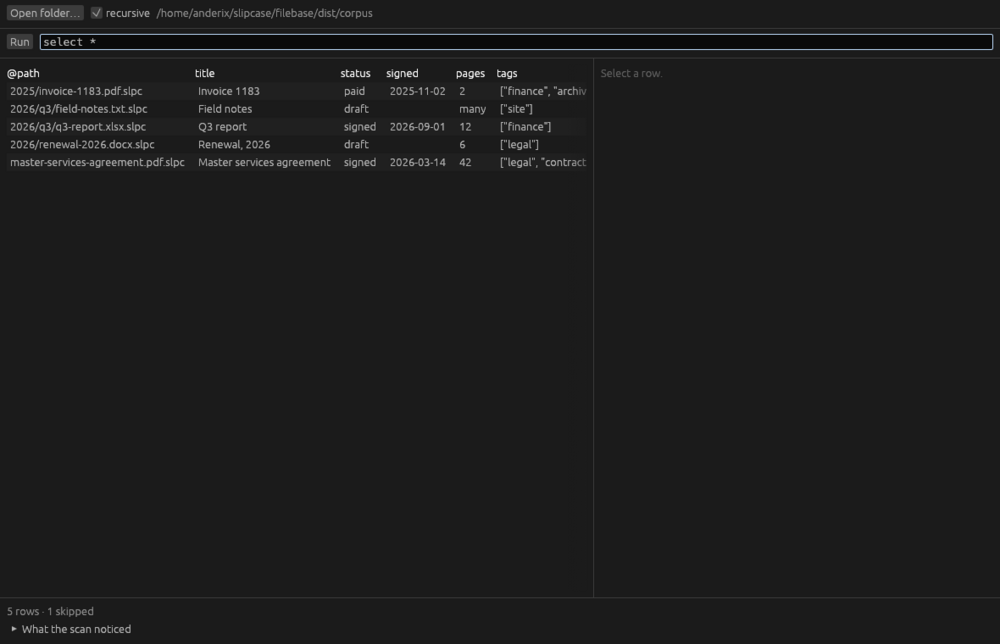Screen dimensions: 1000x644
Task: Click the folder path /home/anderix/slipcase text
Action: coord(265,13)
